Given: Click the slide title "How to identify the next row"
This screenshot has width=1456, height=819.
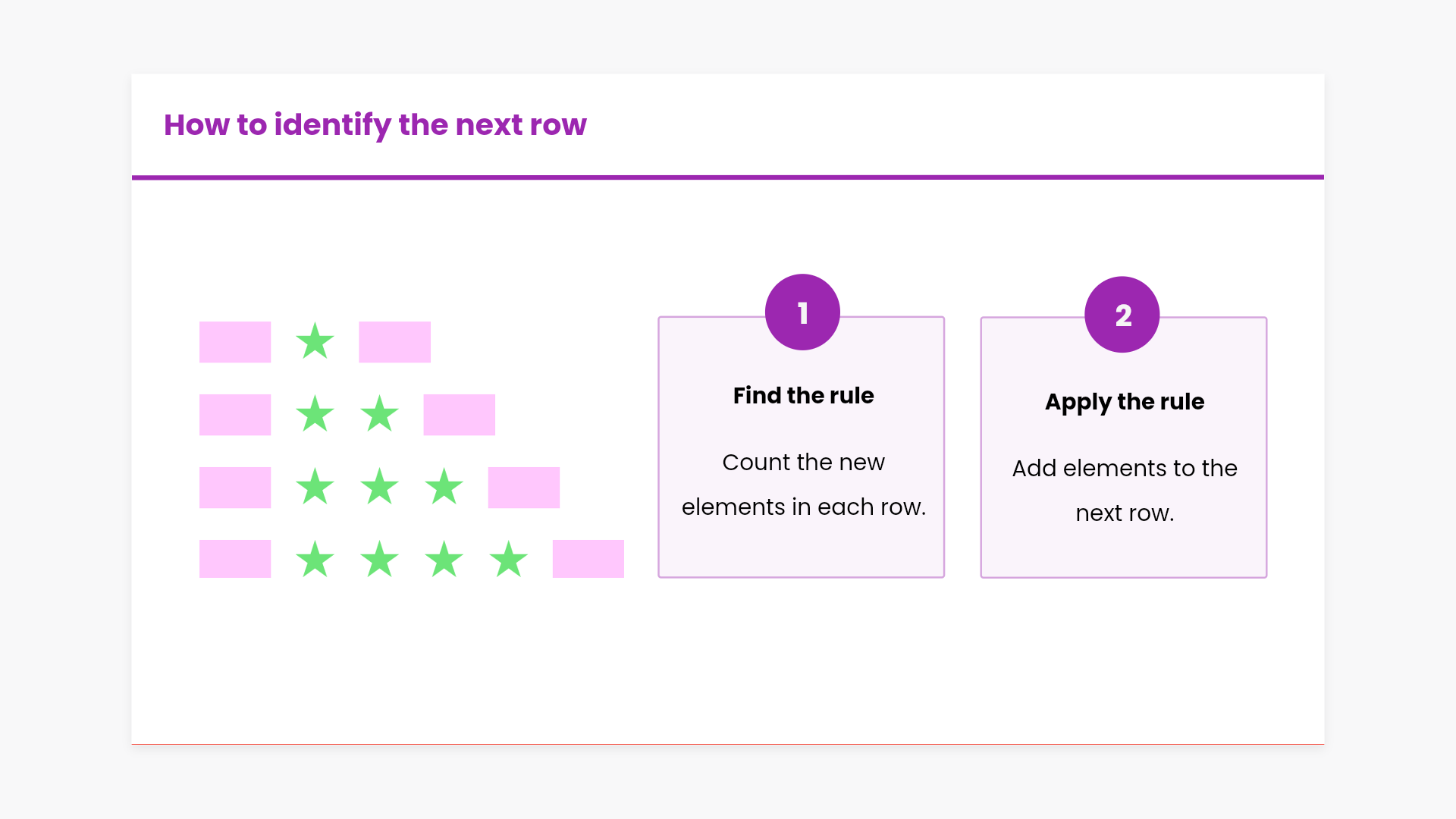Looking at the screenshot, I should click(x=375, y=125).
